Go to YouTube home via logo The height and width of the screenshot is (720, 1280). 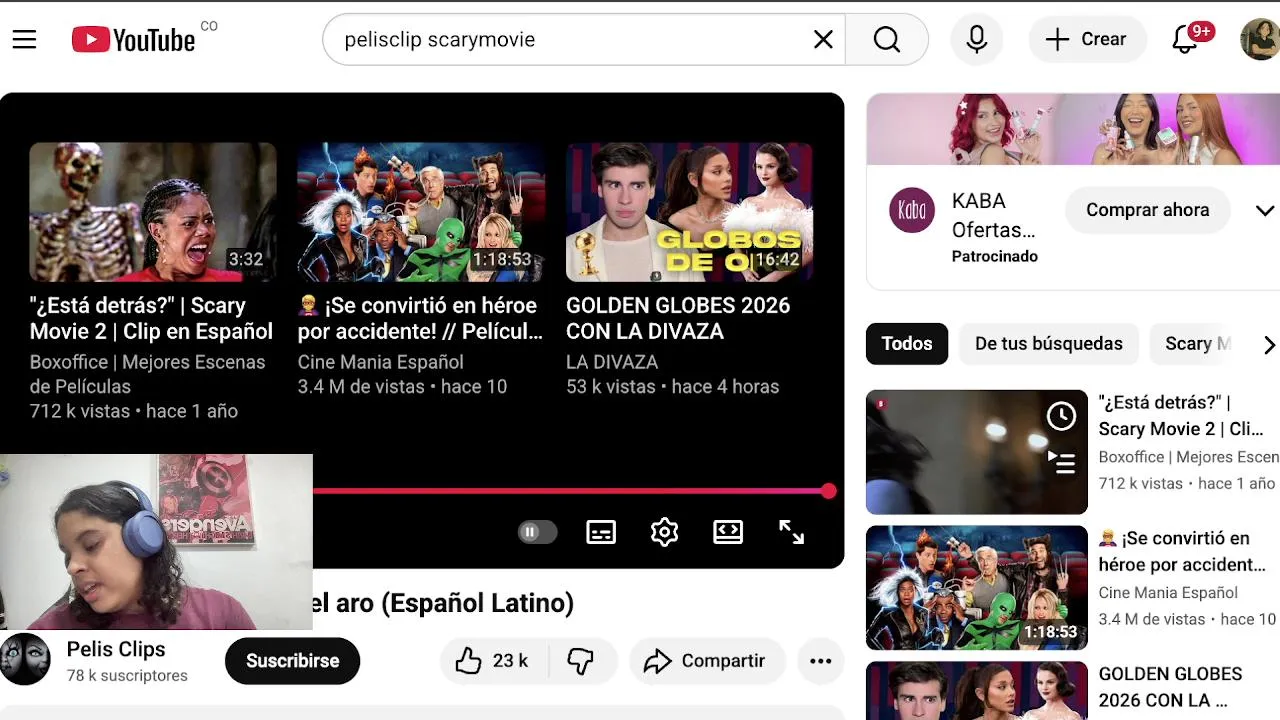[x=133, y=40]
